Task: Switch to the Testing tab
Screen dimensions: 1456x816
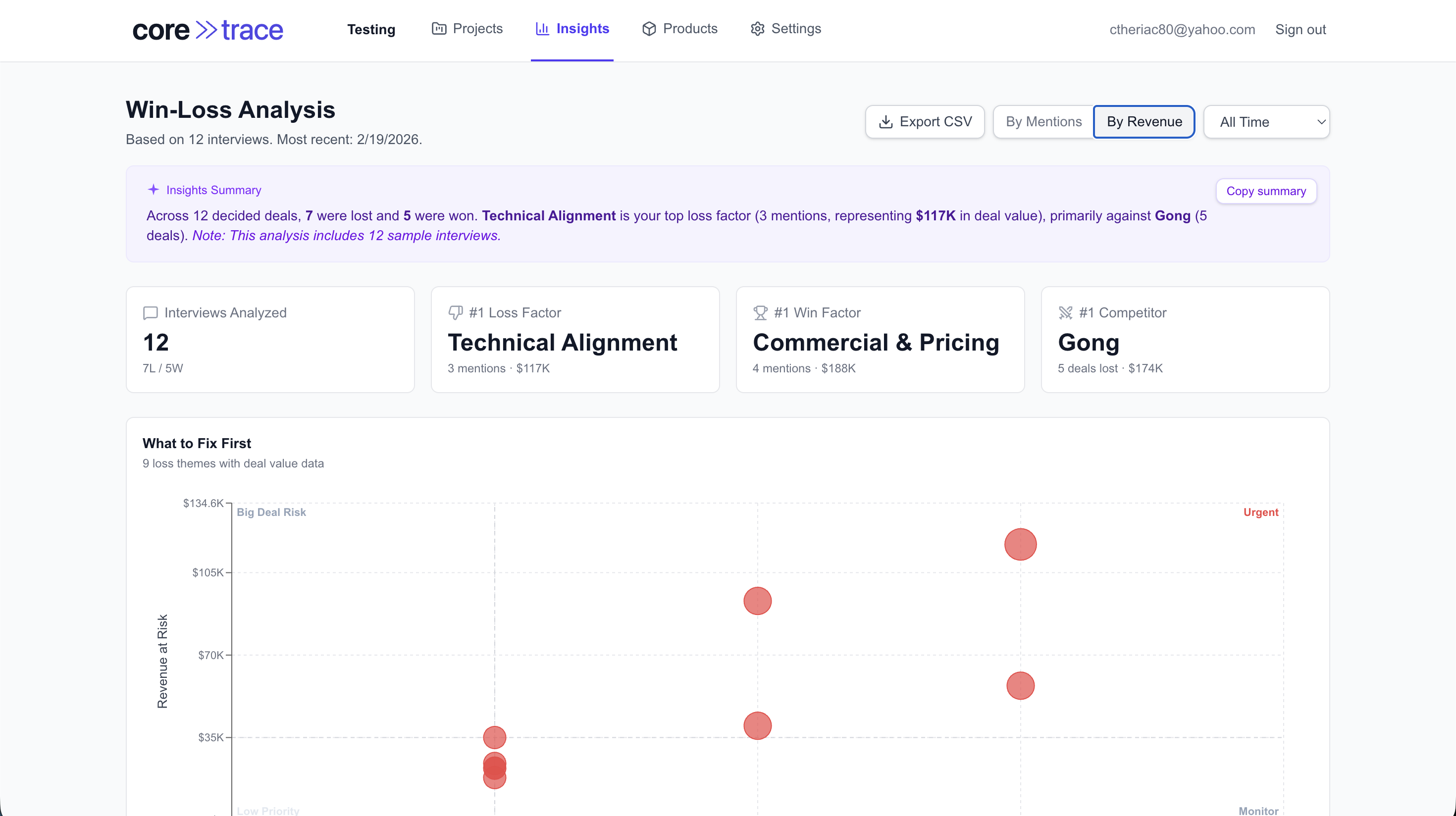Action: [371, 29]
